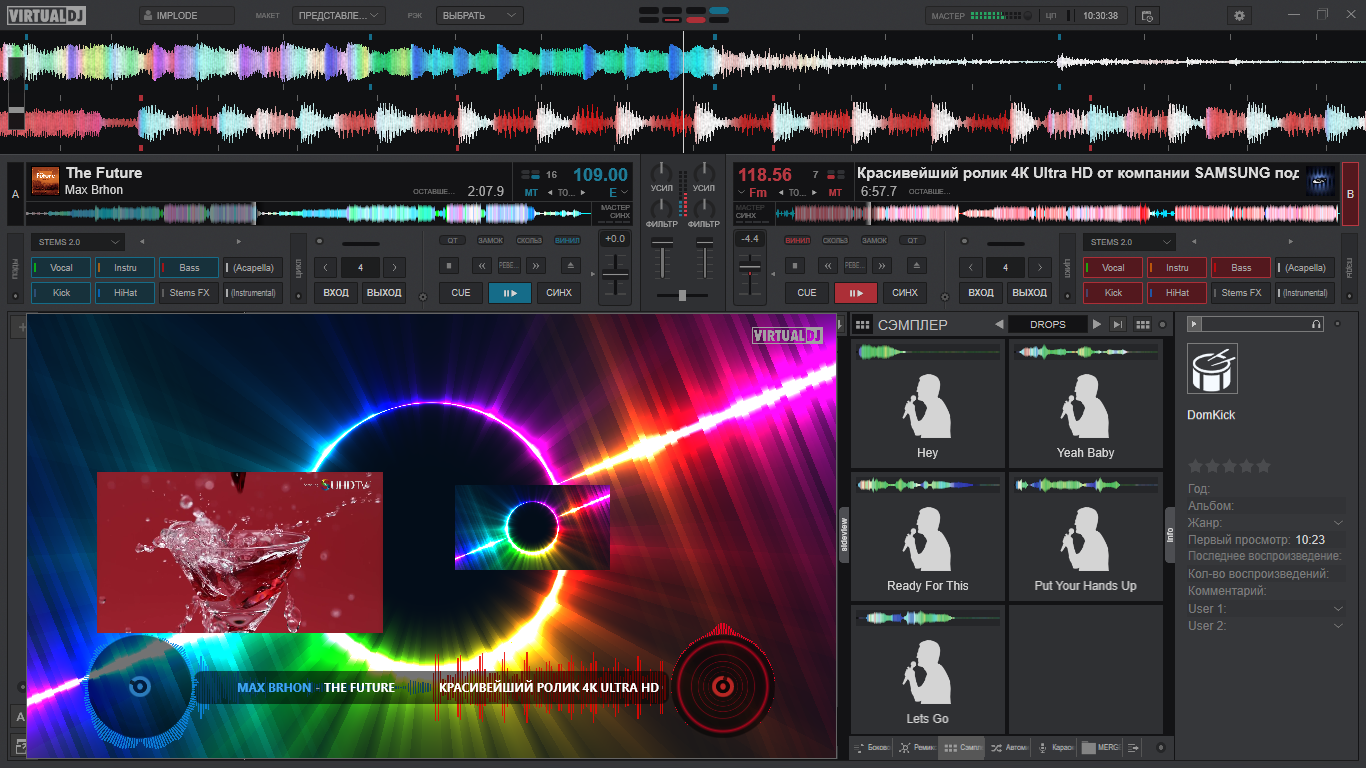Expand the STEMS 2.0 dropdown on deck B
This screenshot has width=1366, height=768.
click(1130, 241)
